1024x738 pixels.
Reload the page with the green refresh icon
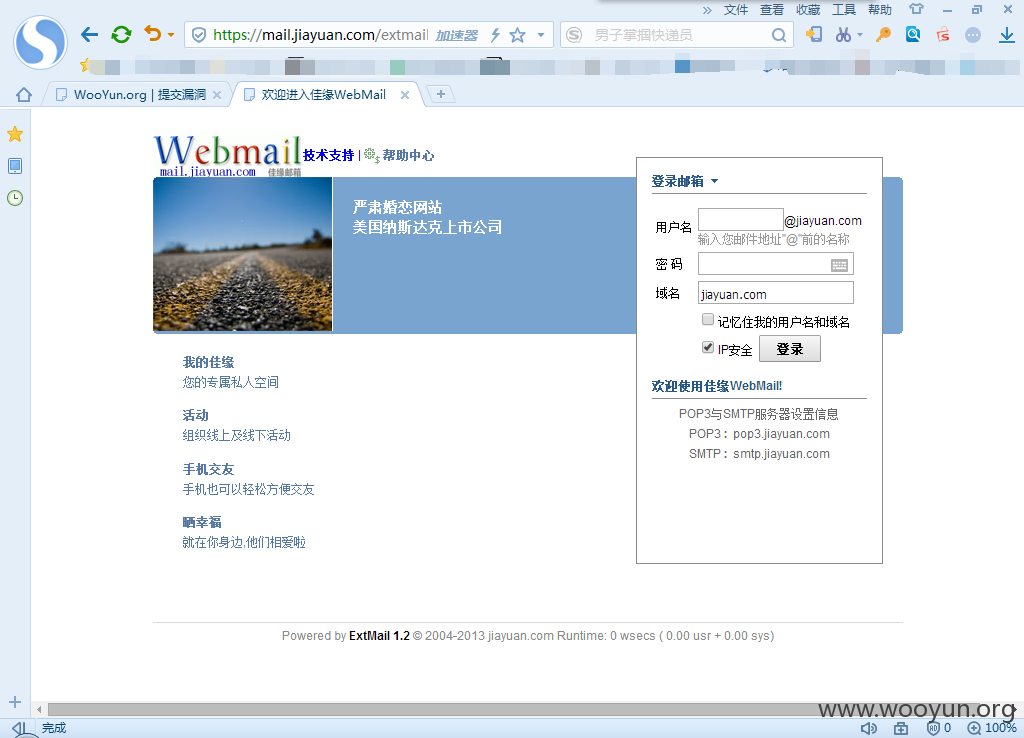(x=121, y=35)
